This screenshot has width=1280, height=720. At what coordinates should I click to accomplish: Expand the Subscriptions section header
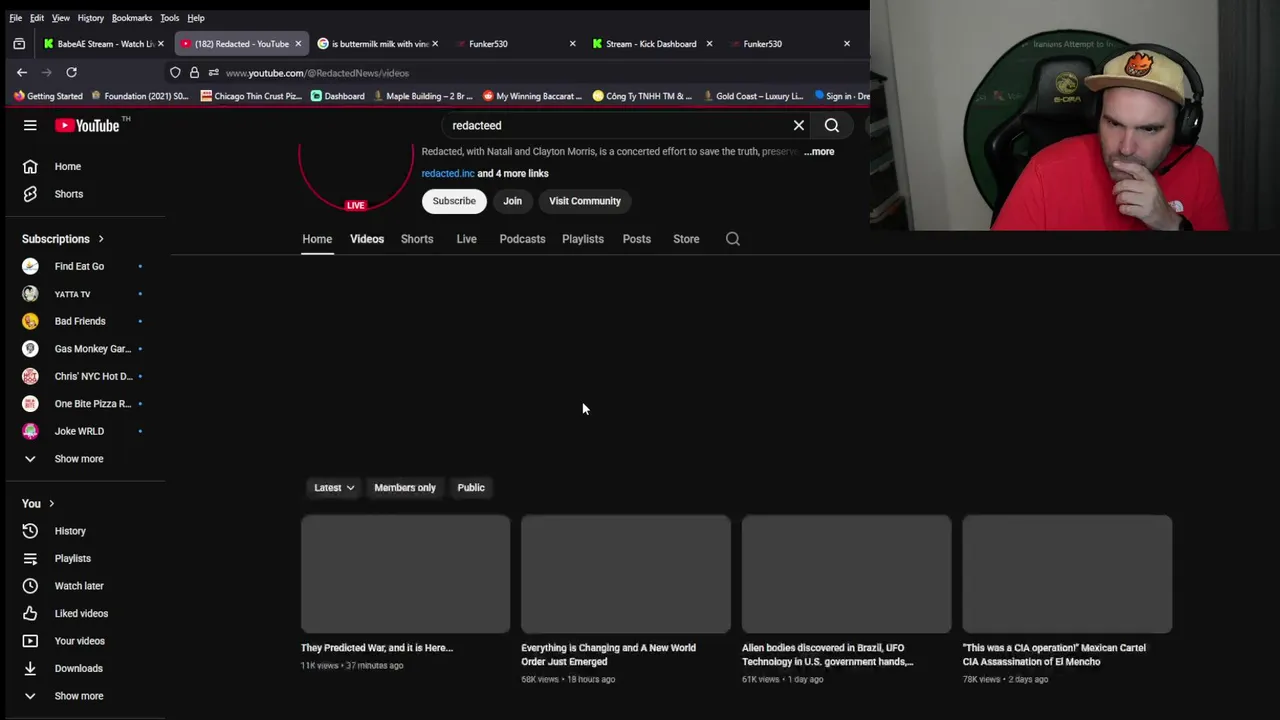tap(63, 239)
